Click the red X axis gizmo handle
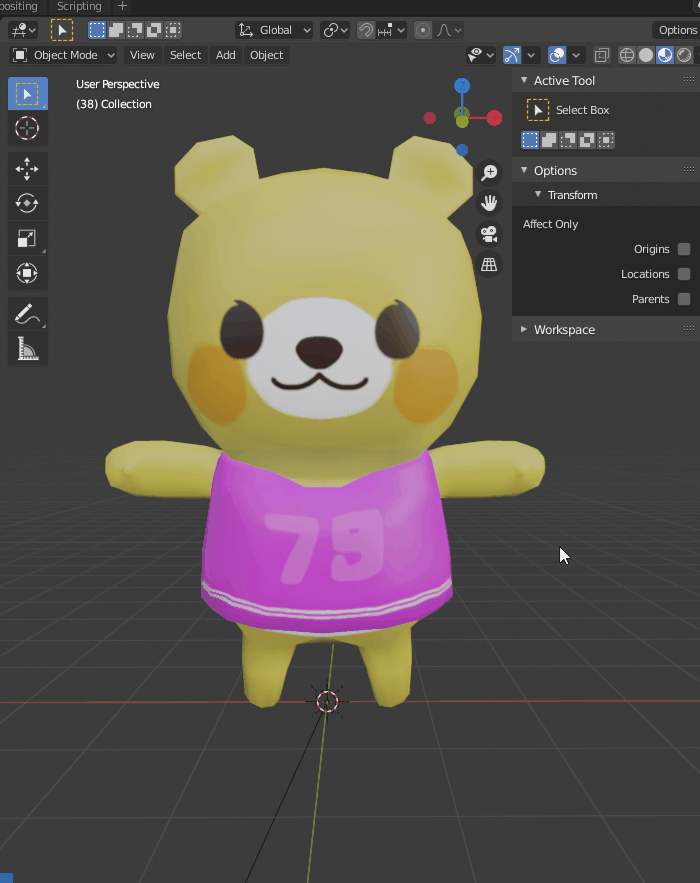Viewport: 700px width, 883px height. click(x=494, y=118)
